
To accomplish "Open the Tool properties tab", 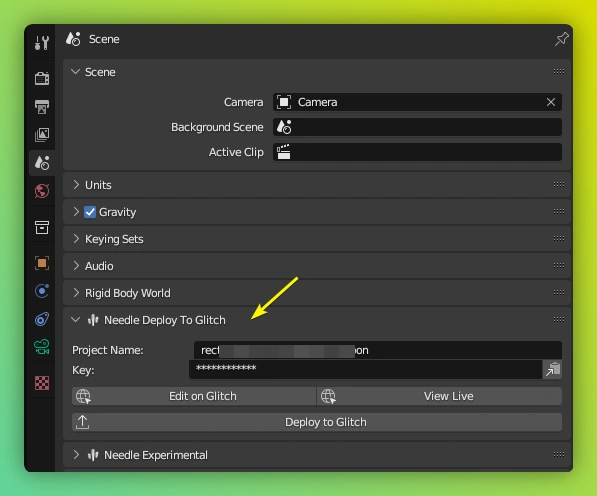I will tap(42, 43).
